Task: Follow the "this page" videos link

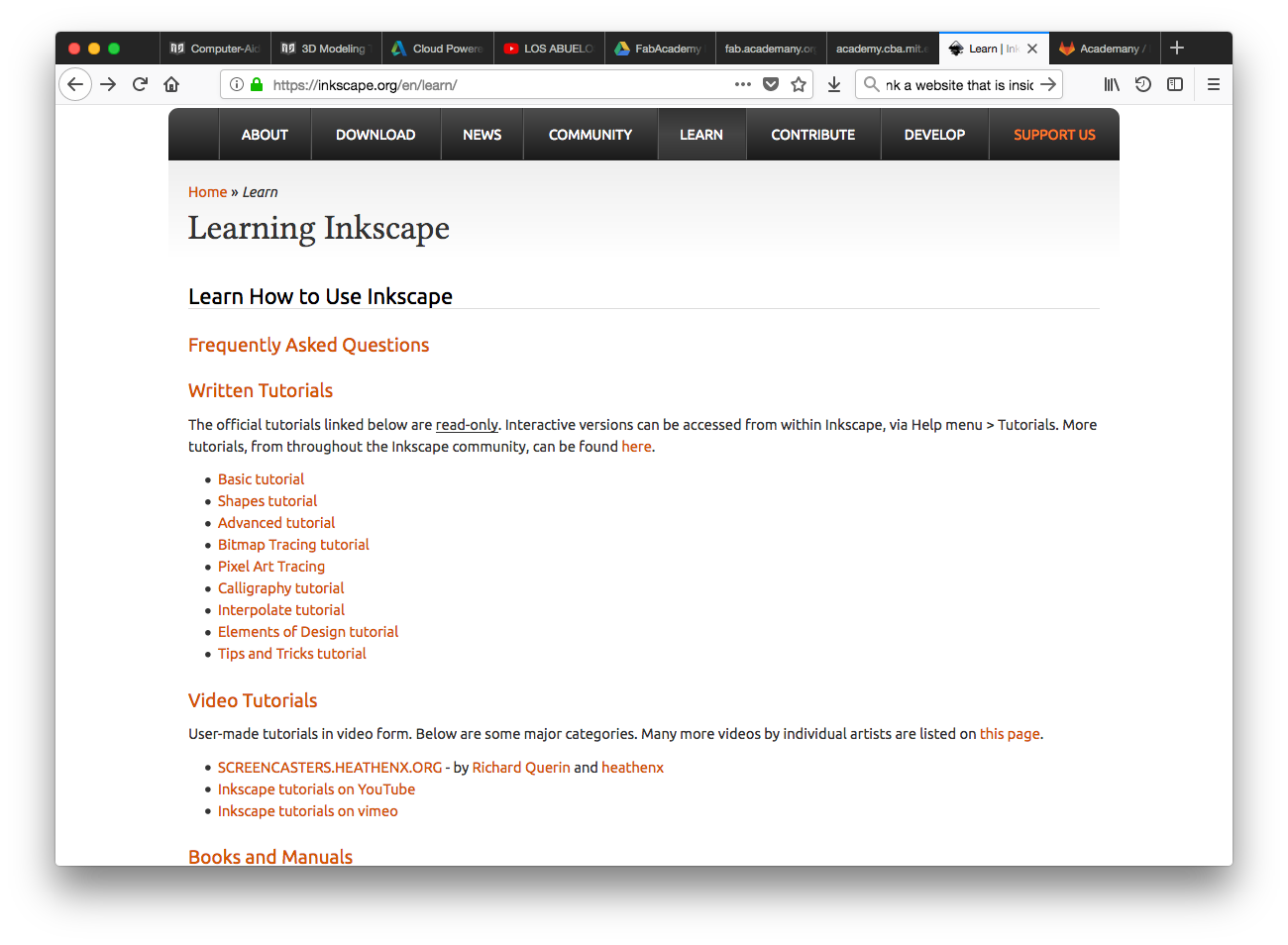Action: tap(1010, 734)
